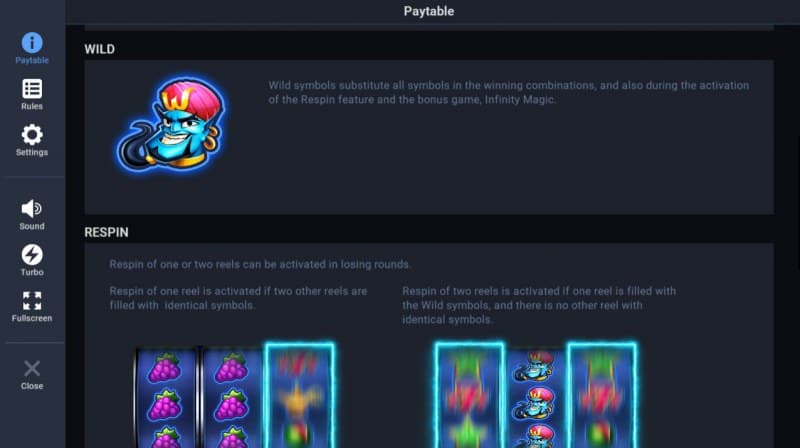Select the RESPIN section heading
The image size is (800, 448).
coord(106,232)
